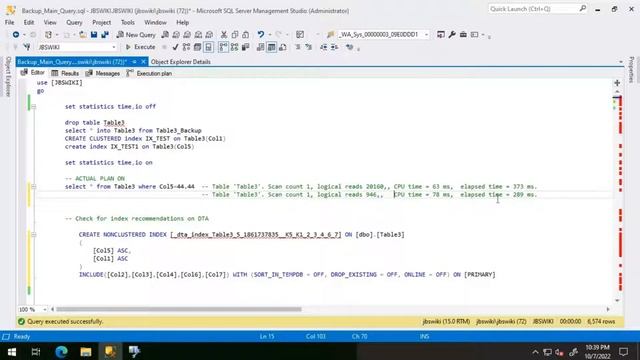This screenshot has width=640, height=360.
Task: Toggle the Include Live Query Statistics icon
Action: (234, 47)
